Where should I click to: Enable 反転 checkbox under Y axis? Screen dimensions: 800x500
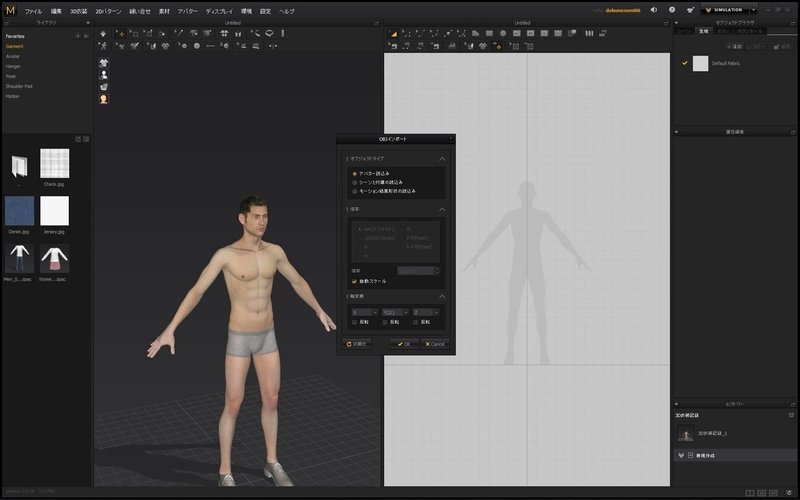(x=385, y=322)
